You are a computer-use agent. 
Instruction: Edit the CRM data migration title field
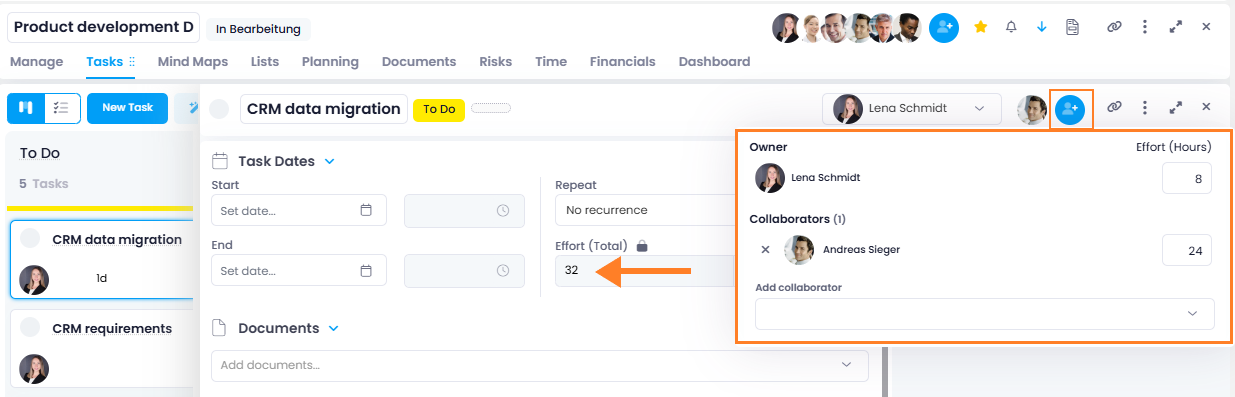[x=324, y=109]
